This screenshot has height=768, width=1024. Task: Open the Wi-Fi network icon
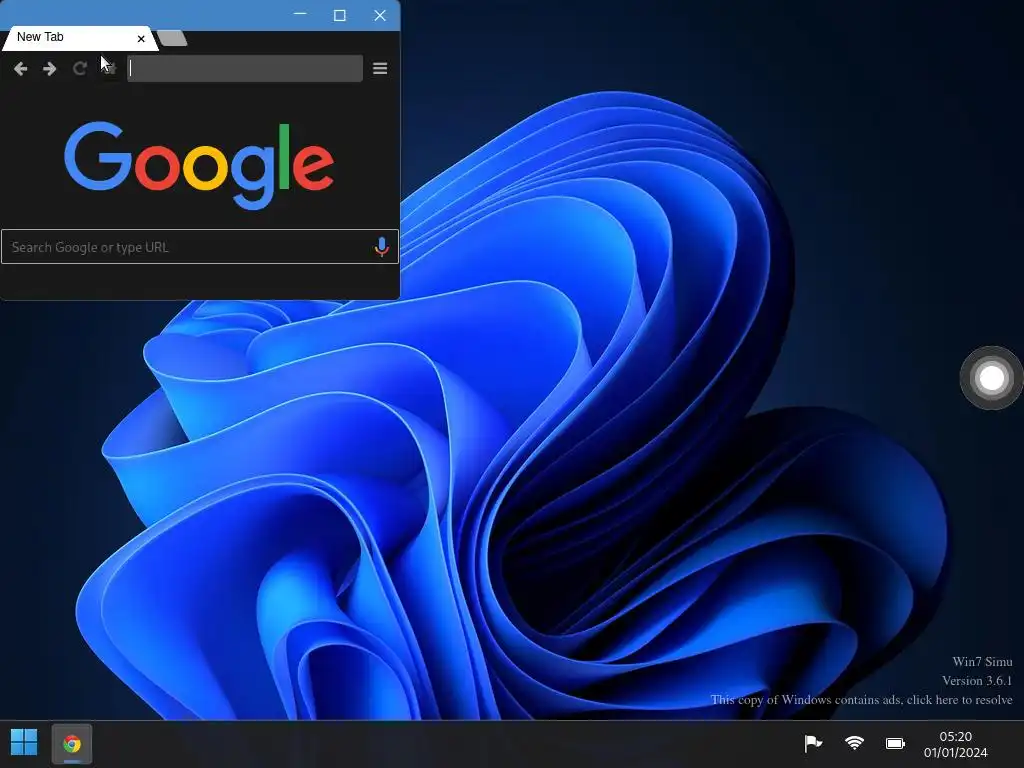(x=854, y=743)
